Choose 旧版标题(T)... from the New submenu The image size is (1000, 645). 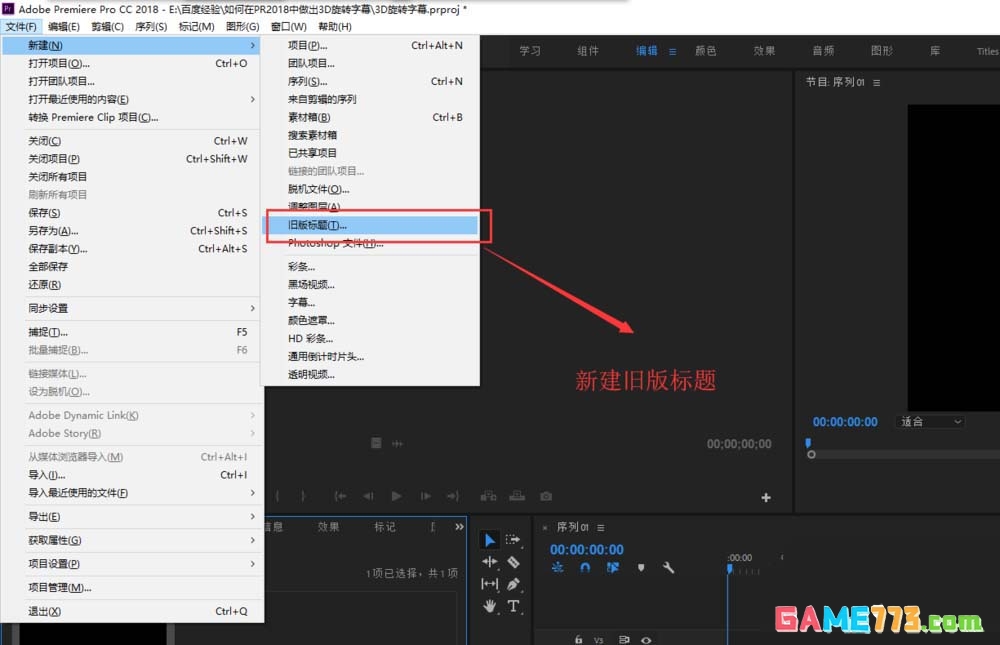[371, 225]
